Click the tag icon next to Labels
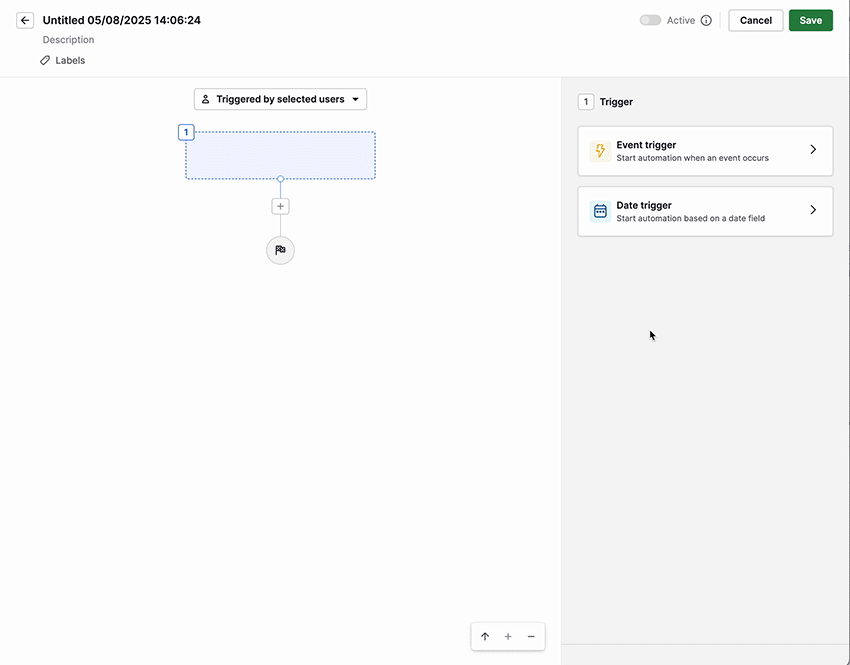Image resolution: width=850 pixels, height=665 pixels. pos(44,60)
